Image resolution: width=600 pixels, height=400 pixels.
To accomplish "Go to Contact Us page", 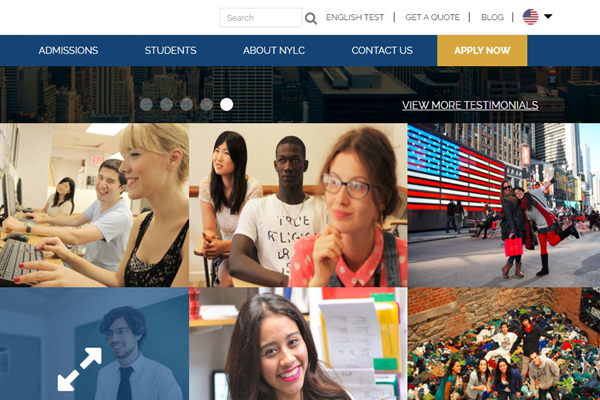I will click(x=382, y=51).
